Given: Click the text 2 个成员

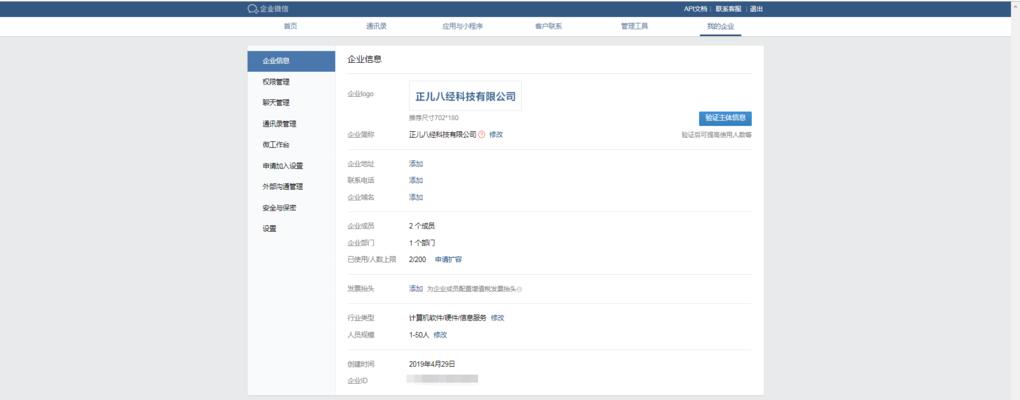Looking at the screenshot, I should point(422,226).
